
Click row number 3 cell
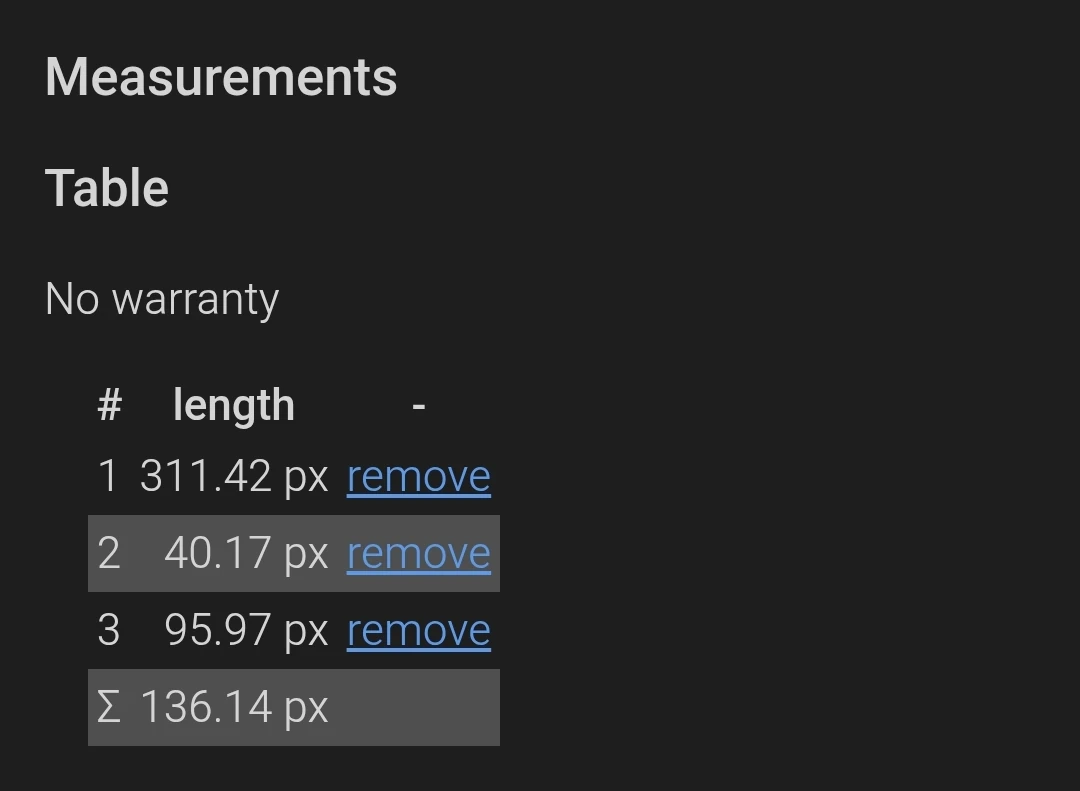tap(109, 630)
